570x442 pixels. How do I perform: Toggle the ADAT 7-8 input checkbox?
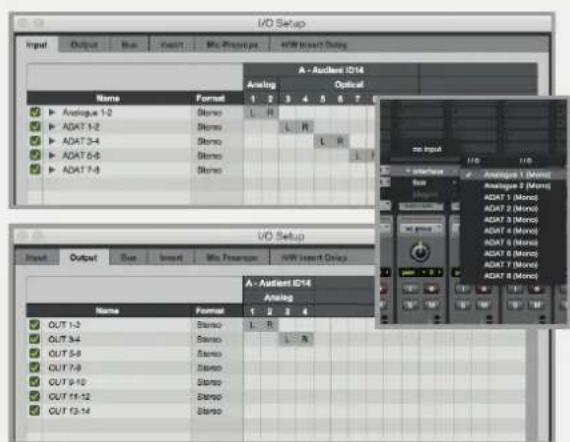(x=35, y=169)
